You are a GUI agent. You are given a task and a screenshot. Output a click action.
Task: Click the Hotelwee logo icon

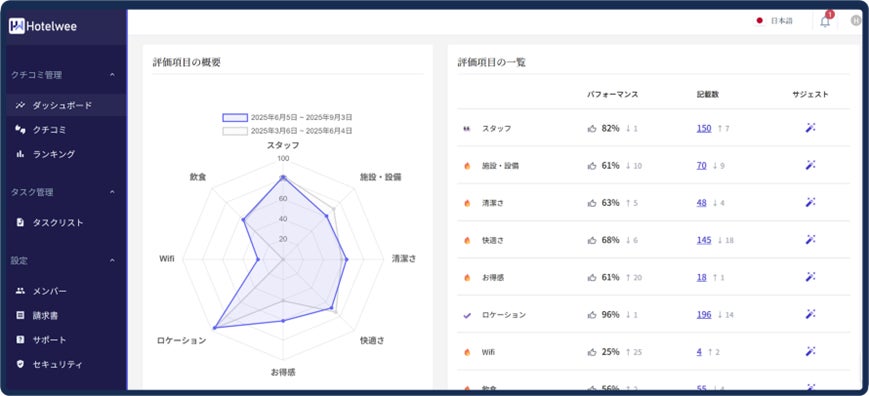[x=17, y=26]
